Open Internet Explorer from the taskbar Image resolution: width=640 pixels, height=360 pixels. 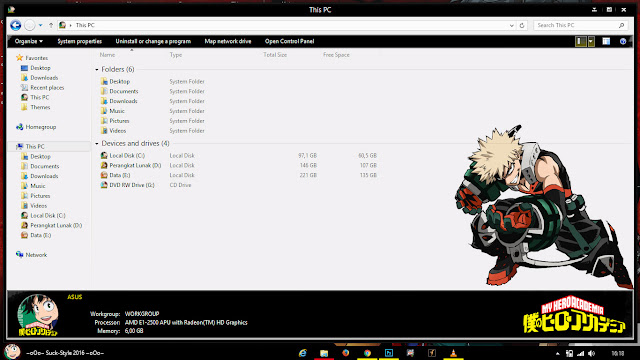[302, 353]
